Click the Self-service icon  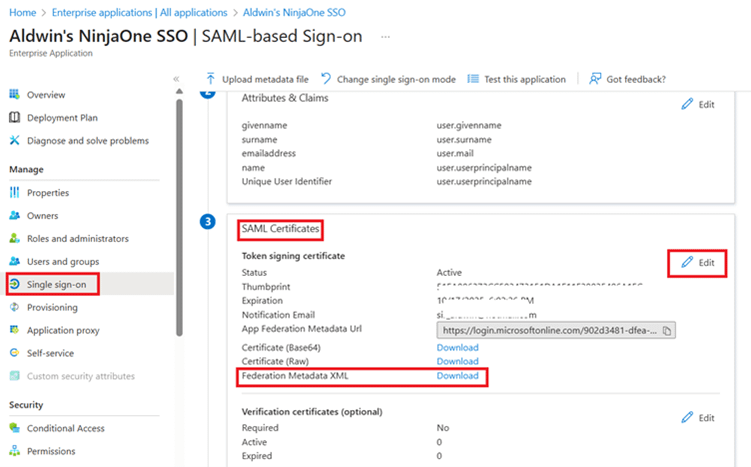[x=14, y=353]
